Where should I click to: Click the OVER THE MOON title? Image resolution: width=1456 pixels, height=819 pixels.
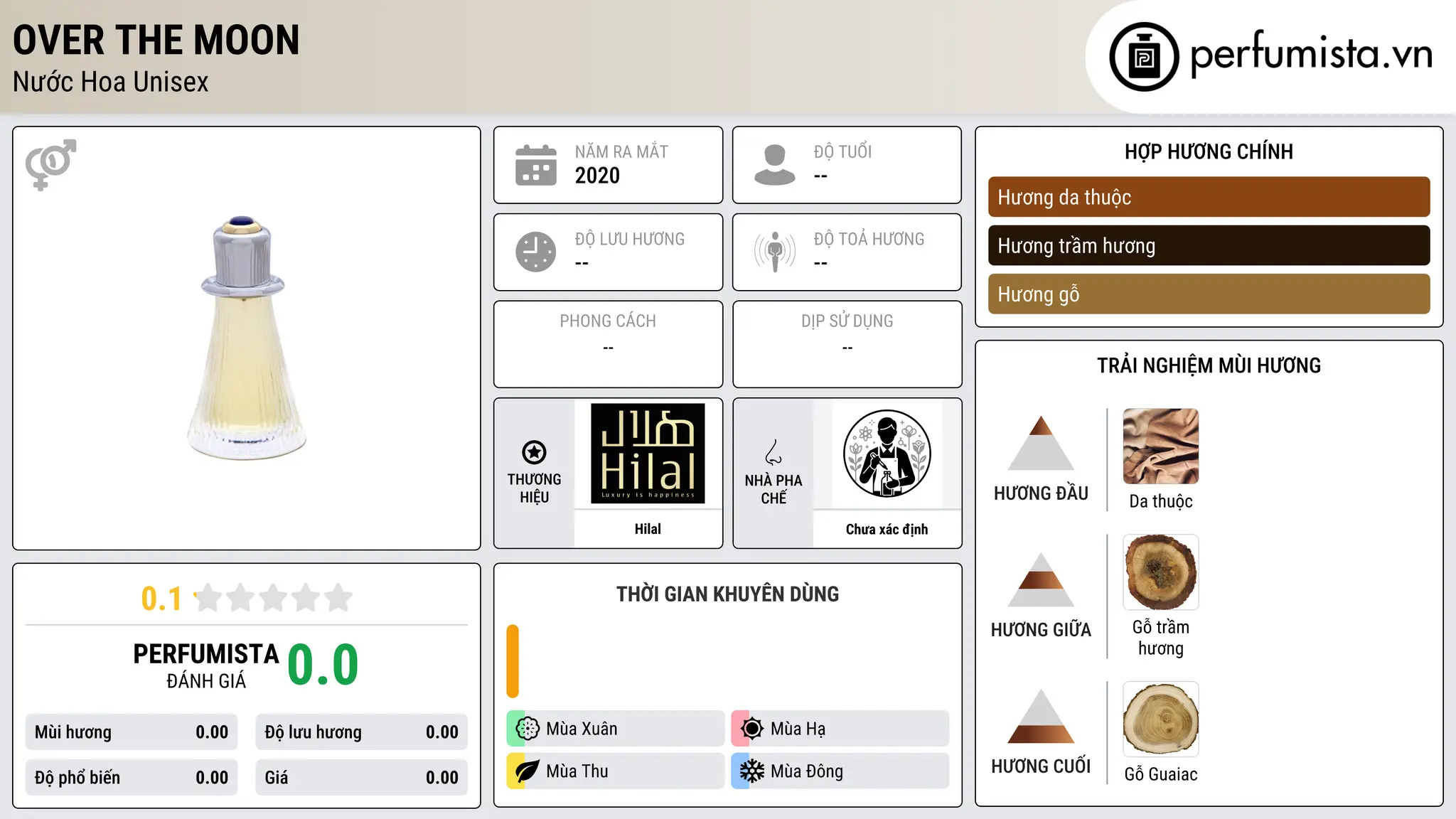point(156,40)
